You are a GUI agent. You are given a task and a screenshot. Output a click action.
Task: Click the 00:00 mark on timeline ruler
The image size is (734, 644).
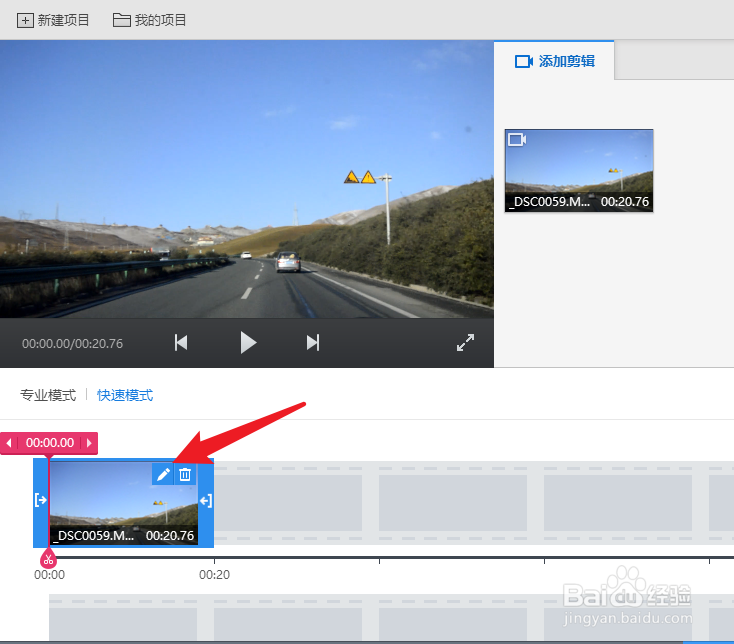pos(49,575)
